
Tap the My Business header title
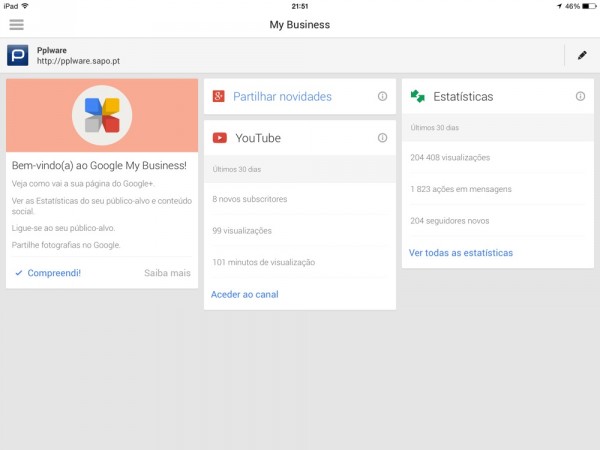coord(300,24)
